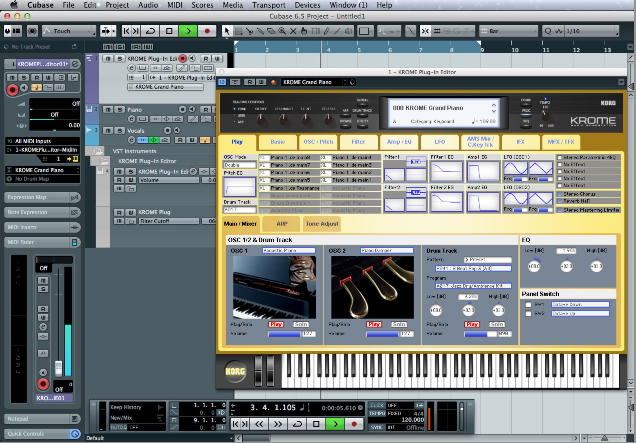Select the Glue tool in toolbar
The image size is (636, 443).
click(260, 31)
